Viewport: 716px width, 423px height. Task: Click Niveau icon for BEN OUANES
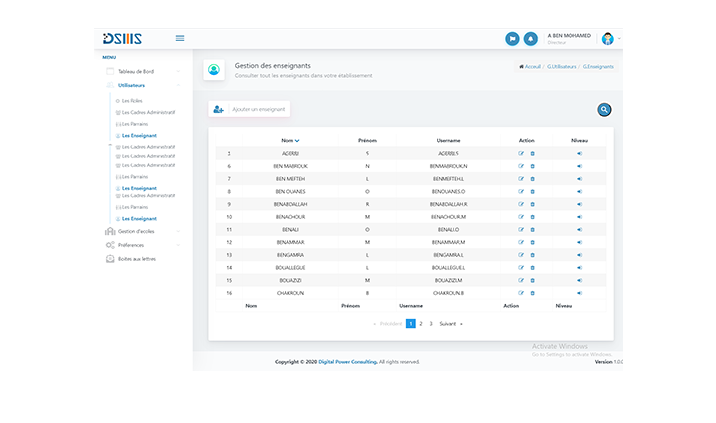point(578,191)
